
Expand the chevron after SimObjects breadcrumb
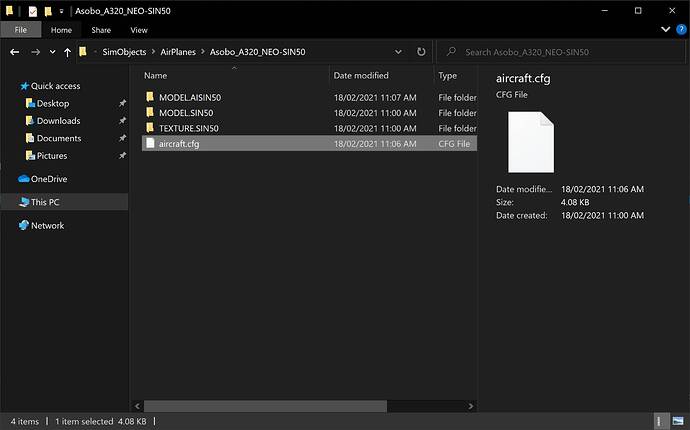153,52
